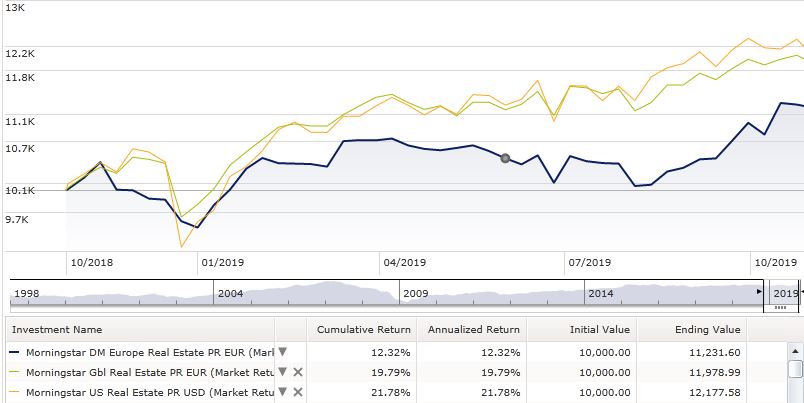Remove Morningstar US Real Estate PR USD row

297,391
